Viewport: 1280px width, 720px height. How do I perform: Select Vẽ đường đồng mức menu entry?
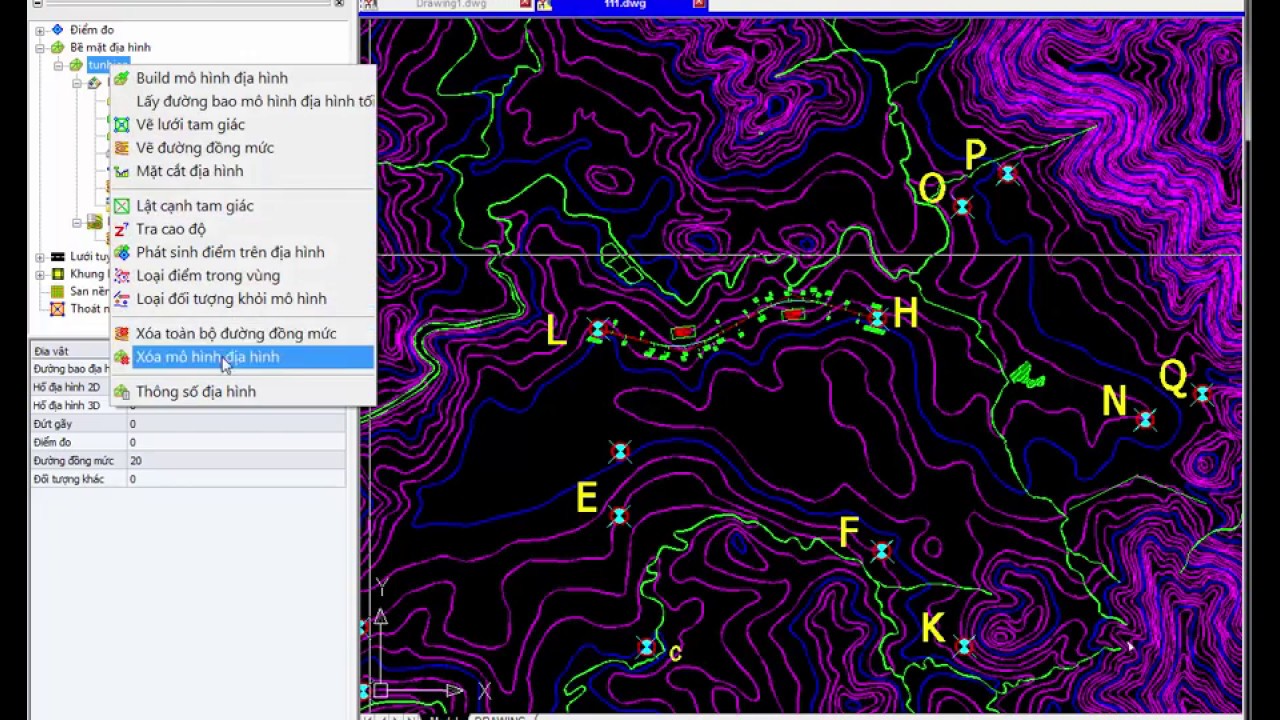[x=243, y=148]
